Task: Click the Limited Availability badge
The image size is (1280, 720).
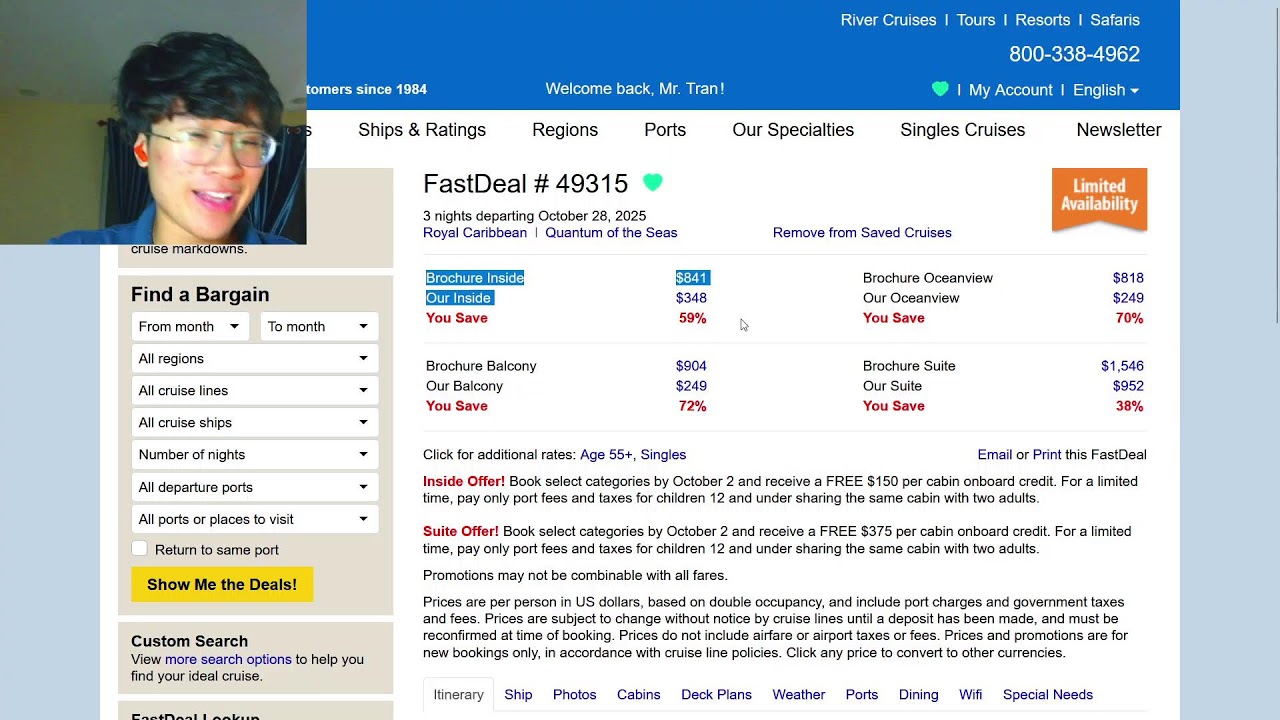Action: [1099, 199]
